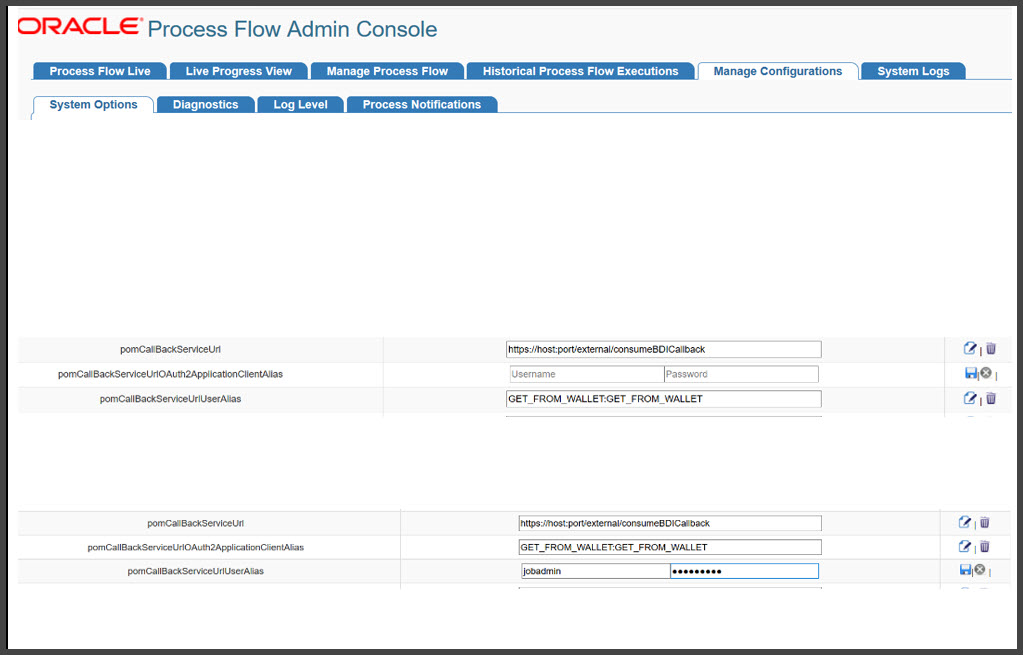This screenshot has width=1023, height=655.
Task: Edit pomCallBackServiceUrl in the lower table
Action: 964,522
